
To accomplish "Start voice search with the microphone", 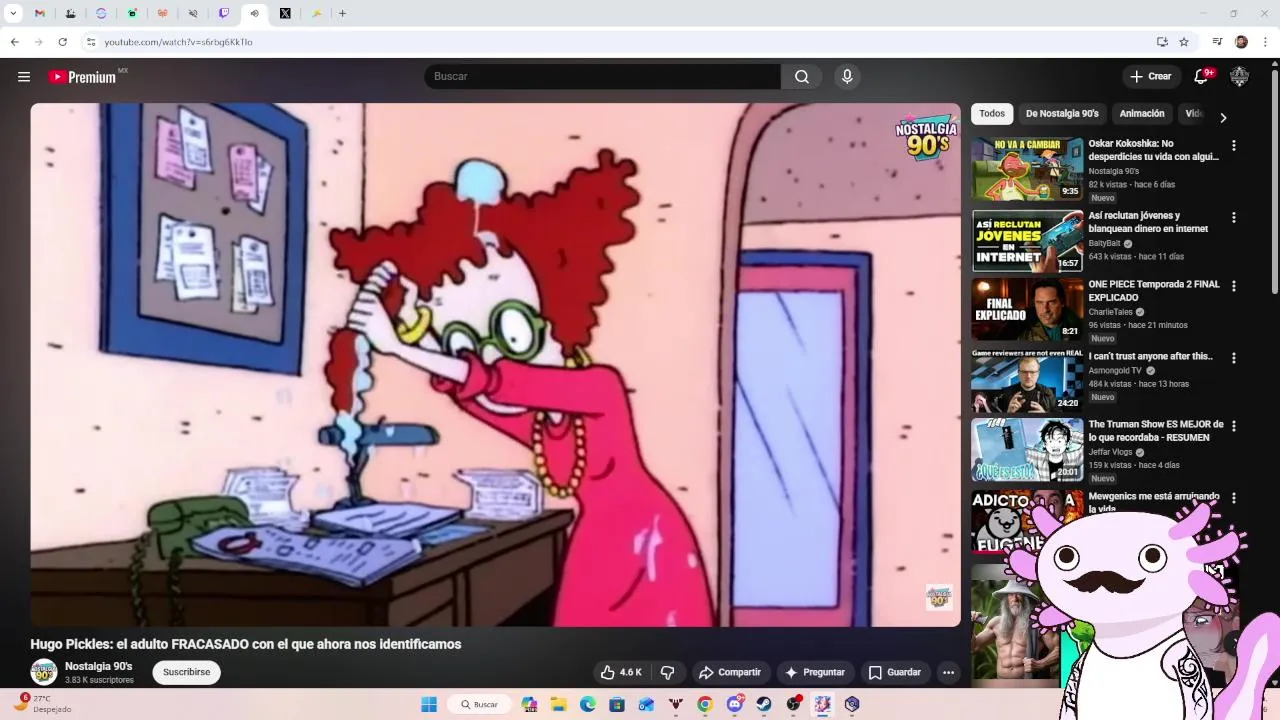I will point(847,77).
